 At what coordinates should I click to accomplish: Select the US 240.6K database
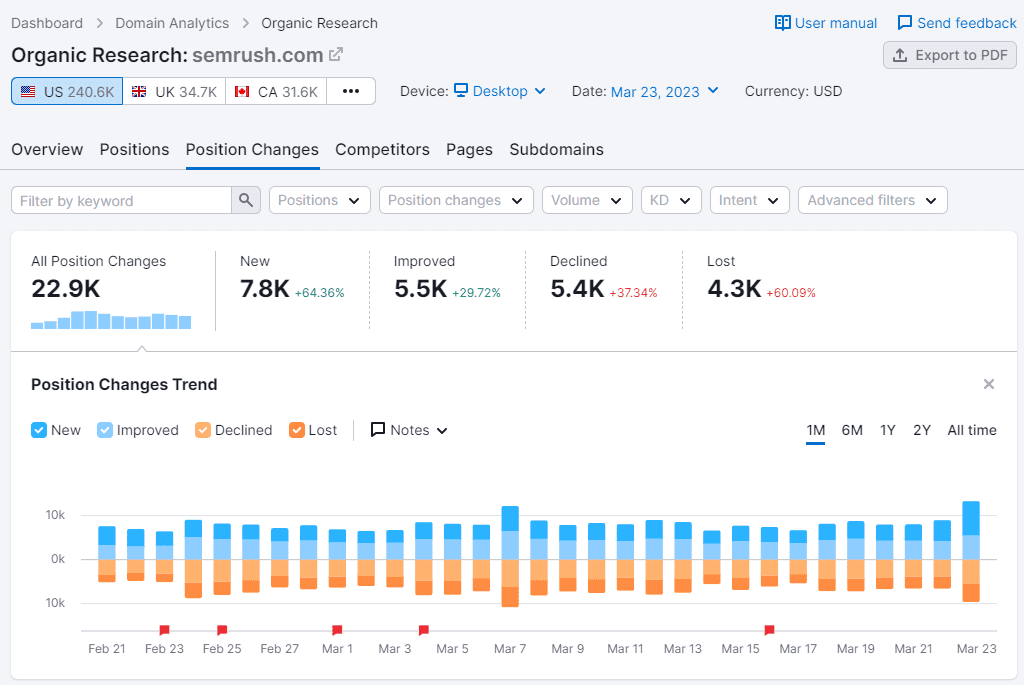click(67, 91)
